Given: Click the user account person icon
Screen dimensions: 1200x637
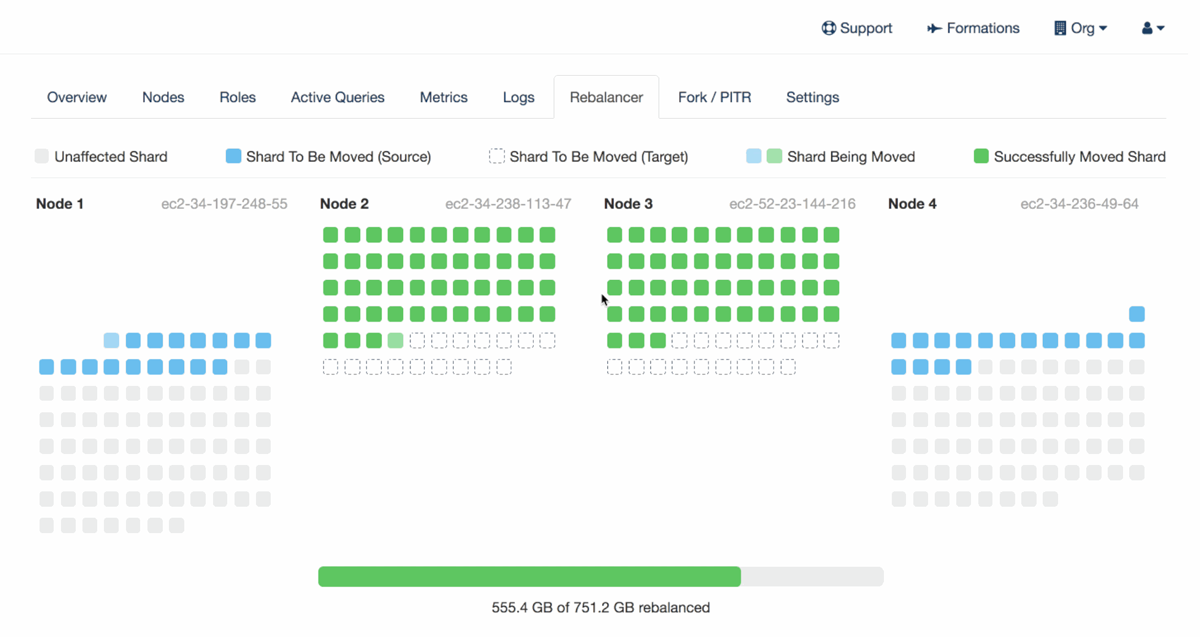Looking at the screenshot, I should (x=1146, y=28).
